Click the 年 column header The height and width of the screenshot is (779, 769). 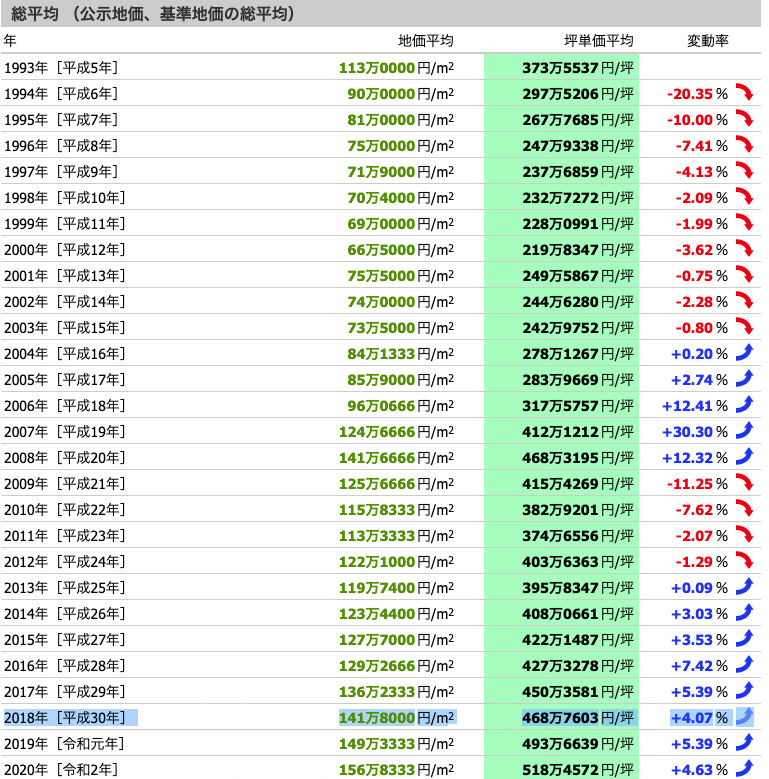(x=10, y=41)
